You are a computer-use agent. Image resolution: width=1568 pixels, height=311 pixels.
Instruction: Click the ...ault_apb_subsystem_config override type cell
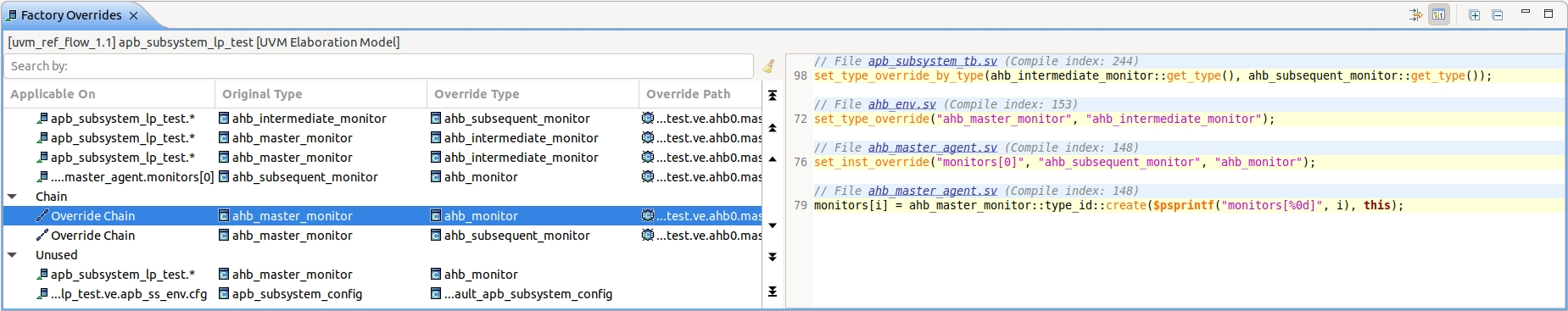(x=527, y=294)
